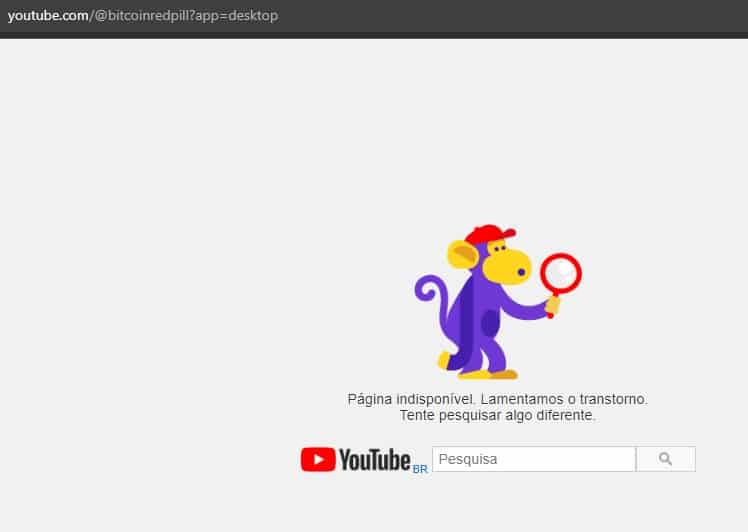Click the YouTube logo
The image size is (748, 532).
tap(355, 459)
